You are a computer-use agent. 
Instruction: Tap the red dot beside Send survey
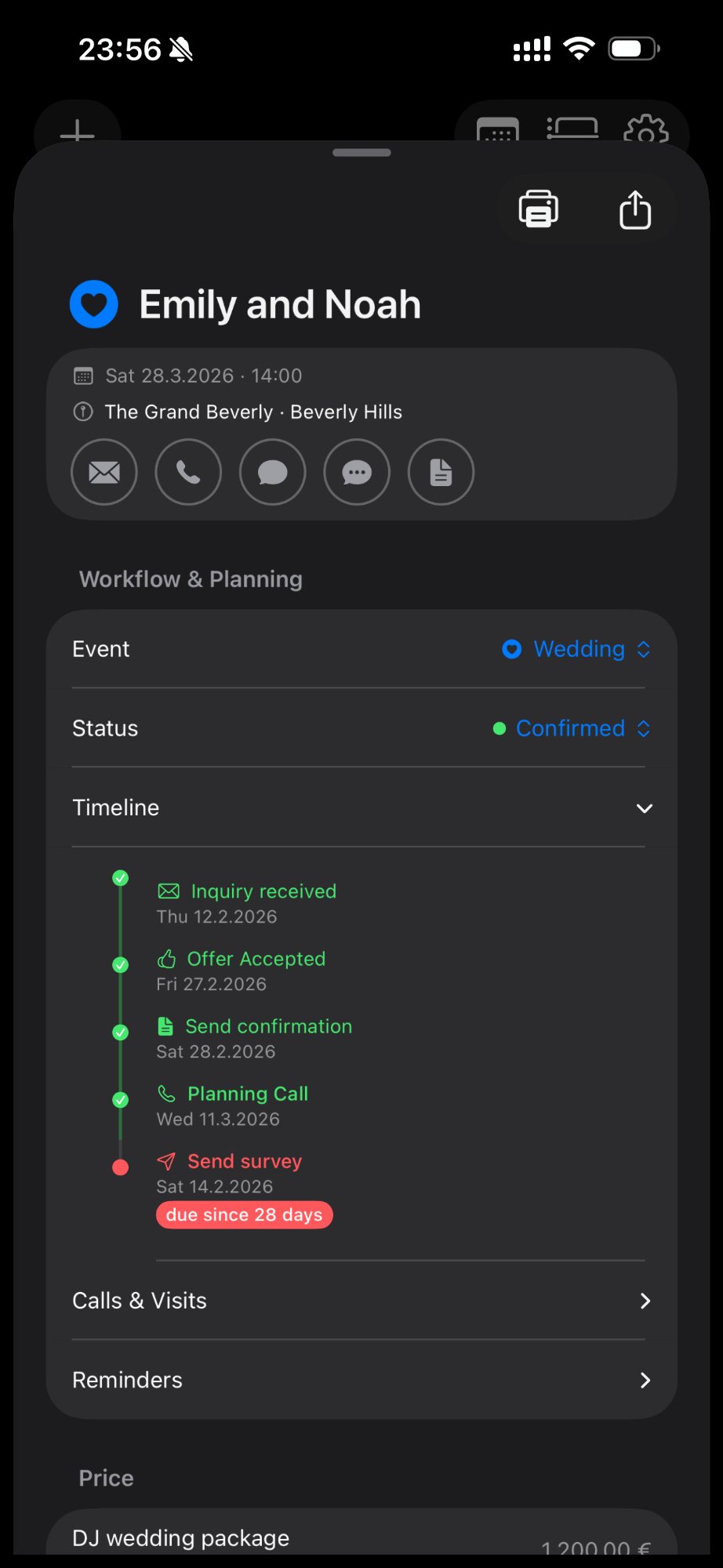[x=120, y=1167]
